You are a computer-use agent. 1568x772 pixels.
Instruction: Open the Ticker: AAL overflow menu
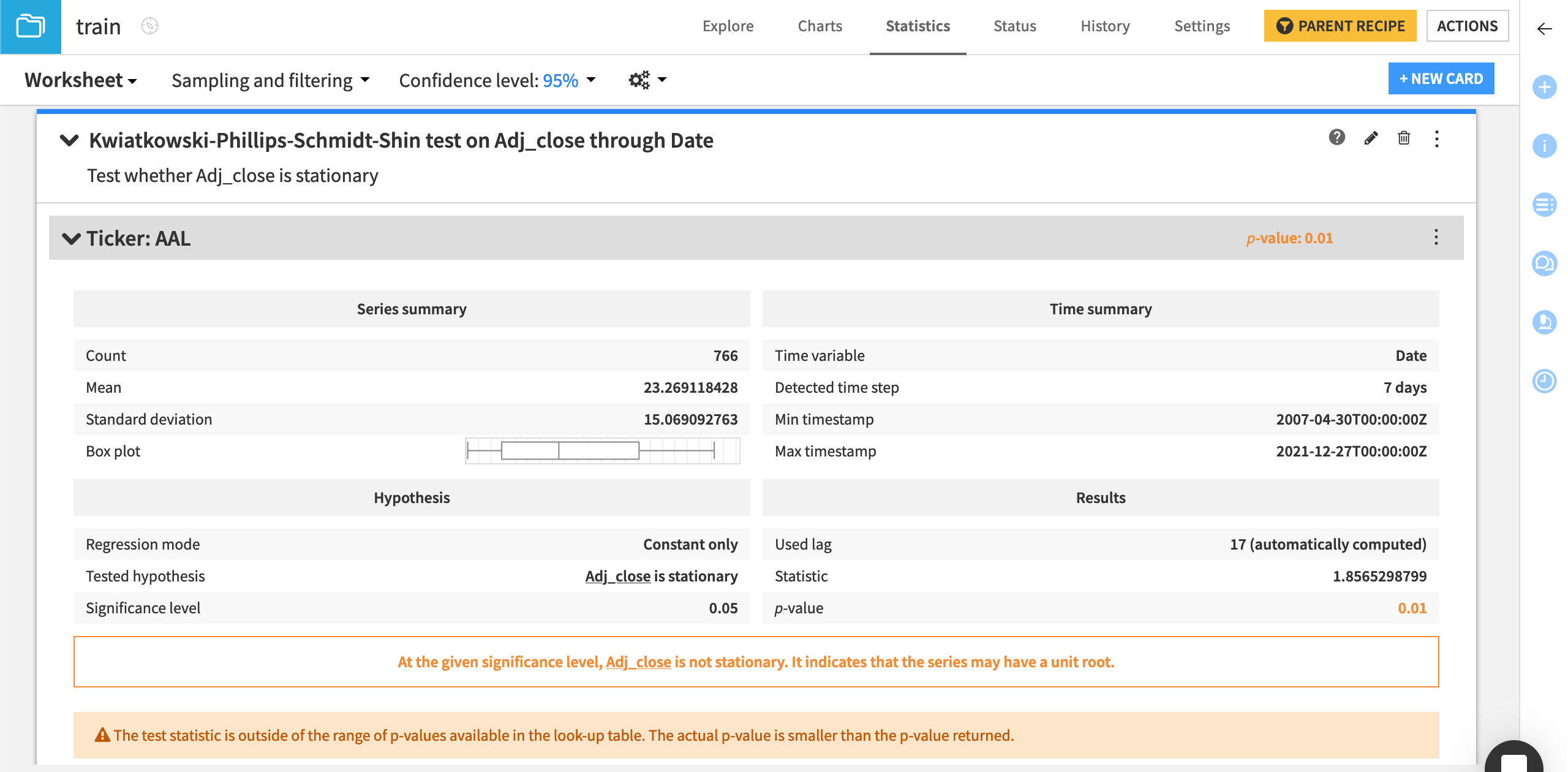pyautogui.click(x=1436, y=238)
